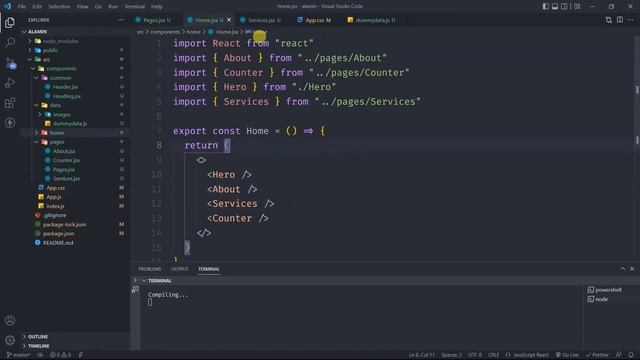Viewport: 640px width, 360px height.
Task: Open the Source Control view icon
Action: [10, 63]
